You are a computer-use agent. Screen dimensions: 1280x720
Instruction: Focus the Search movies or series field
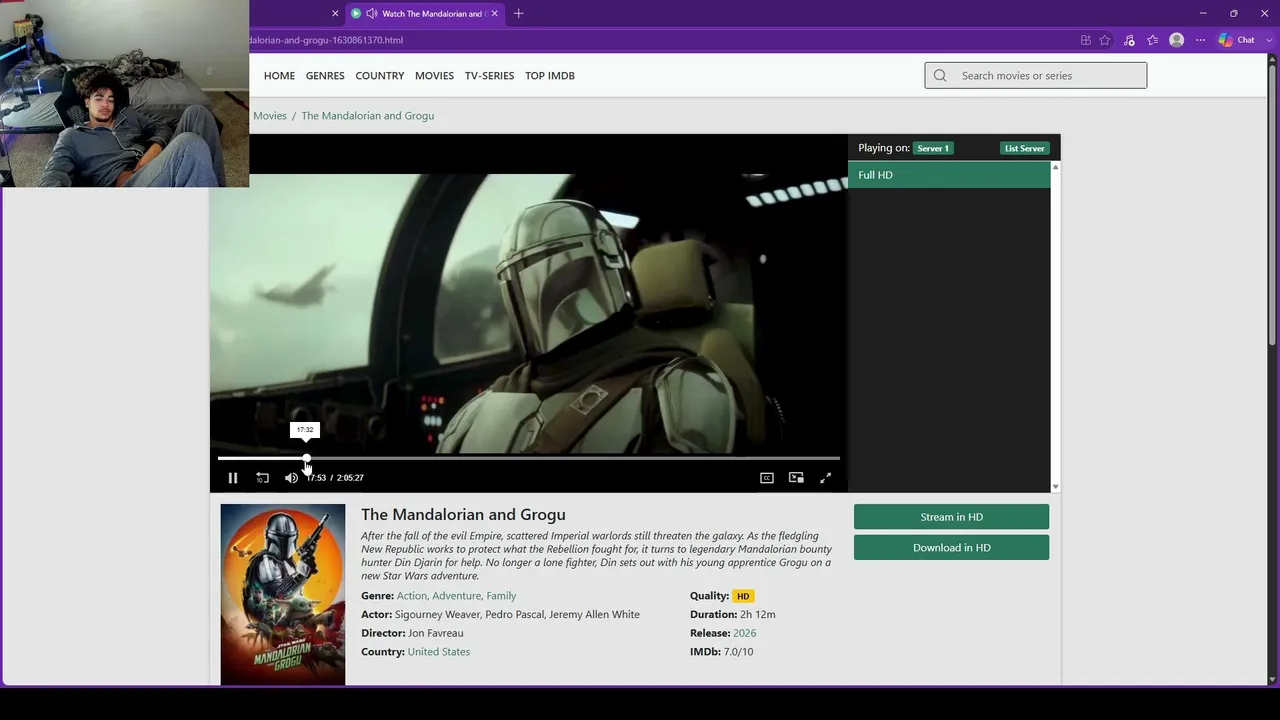[1036, 76]
